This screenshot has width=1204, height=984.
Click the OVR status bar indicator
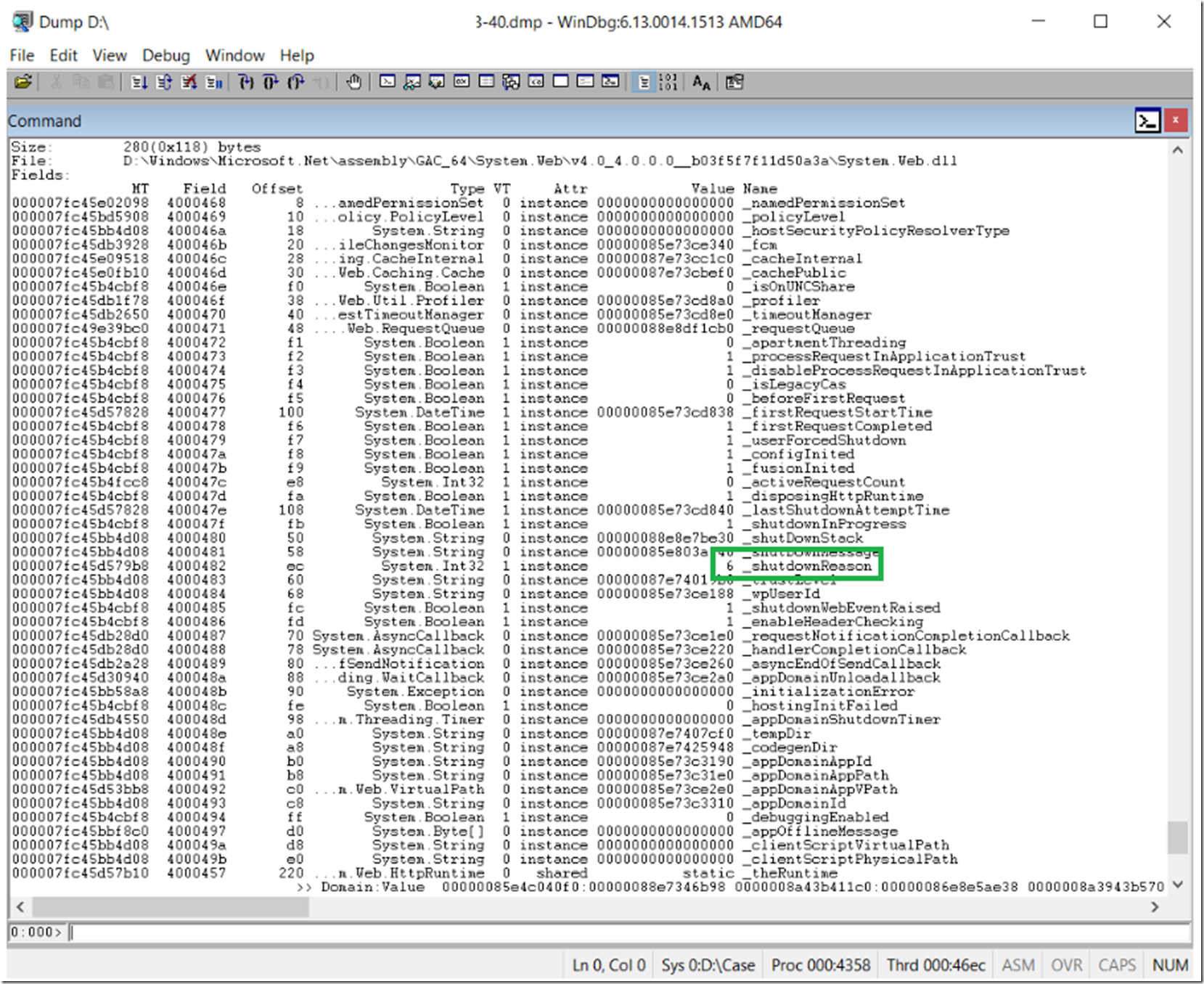(1066, 965)
